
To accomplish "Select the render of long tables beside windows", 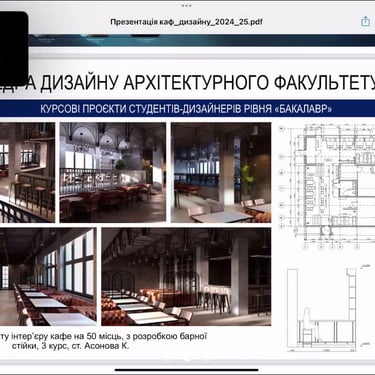I will tap(48, 277).
